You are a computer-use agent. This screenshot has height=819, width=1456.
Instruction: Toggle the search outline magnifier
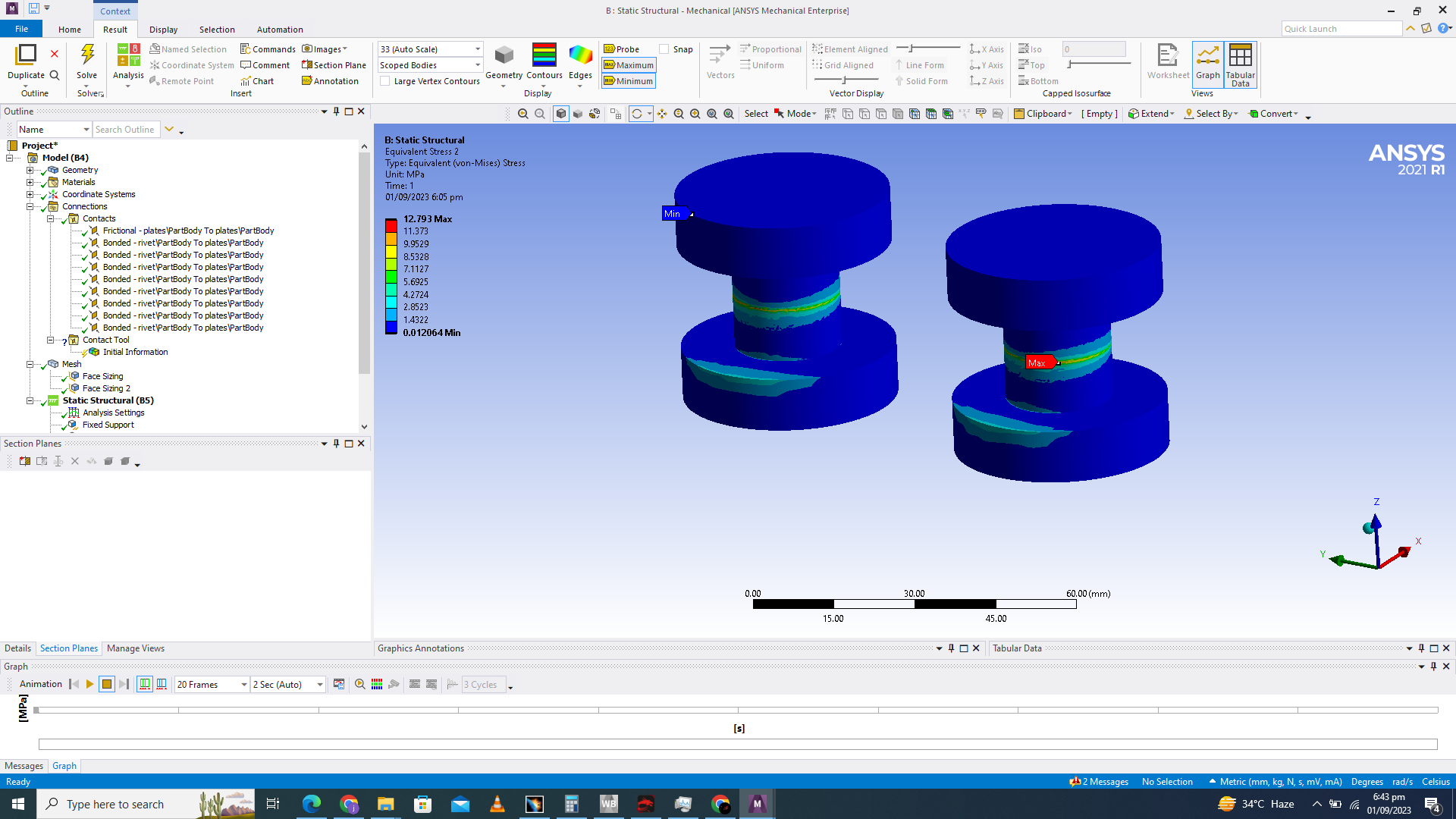(55, 75)
